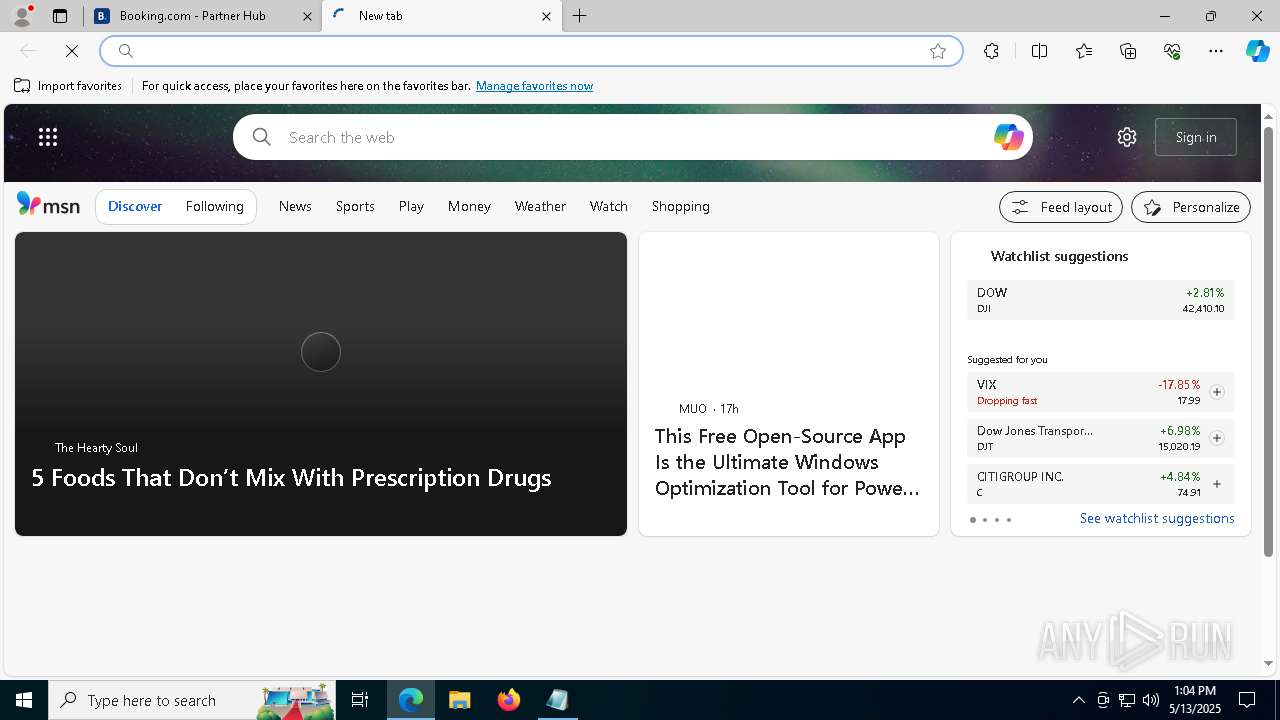The image size is (1280, 720).
Task: Add Dow Jones Transport to watchlist
Action: 1217,438
